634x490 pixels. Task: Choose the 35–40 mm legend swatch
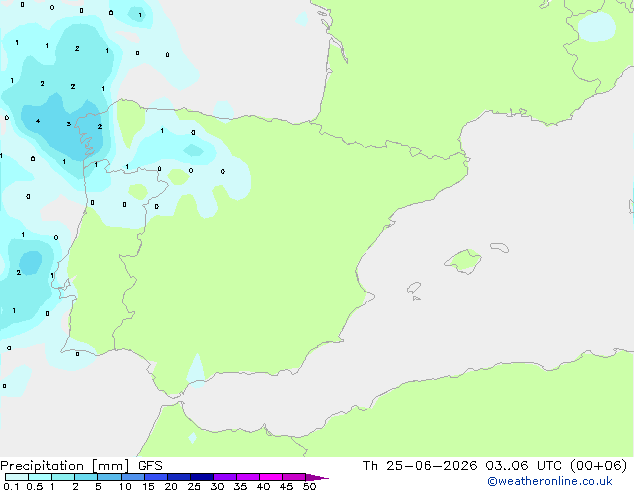point(248,477)
